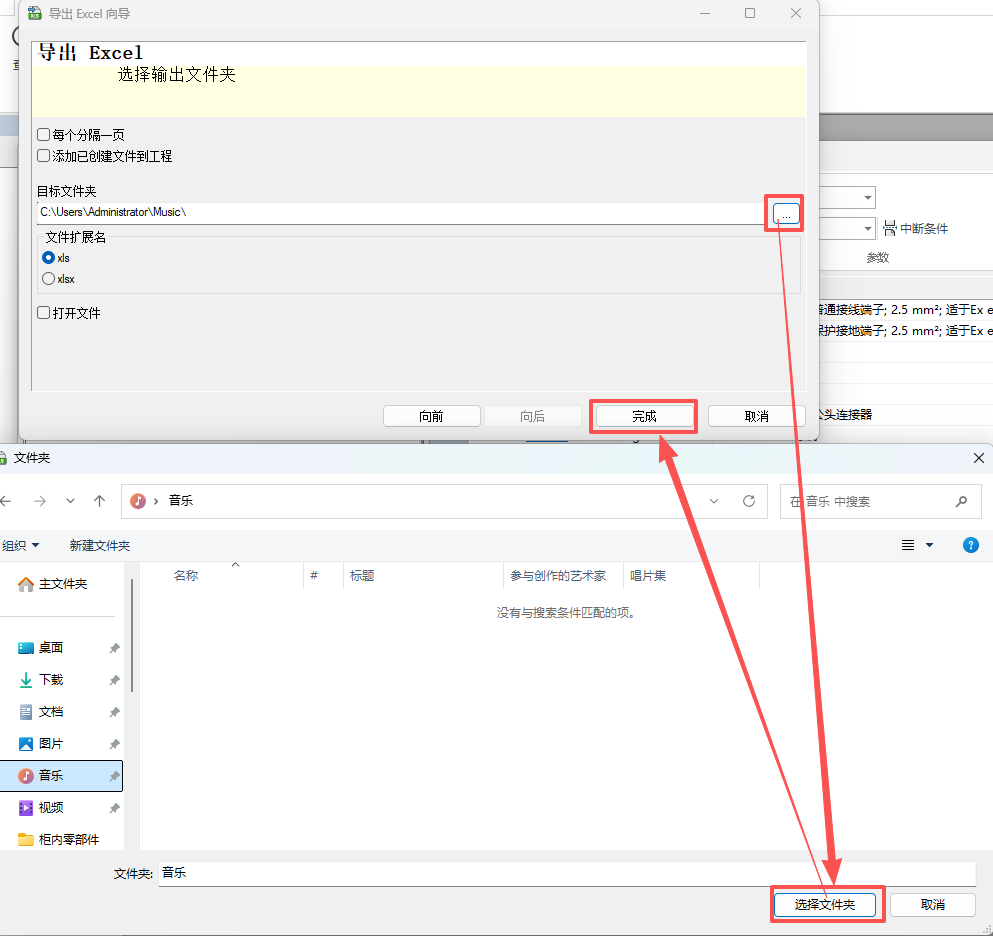Click the 新建文件夹 toolbar item

[100, 545]
